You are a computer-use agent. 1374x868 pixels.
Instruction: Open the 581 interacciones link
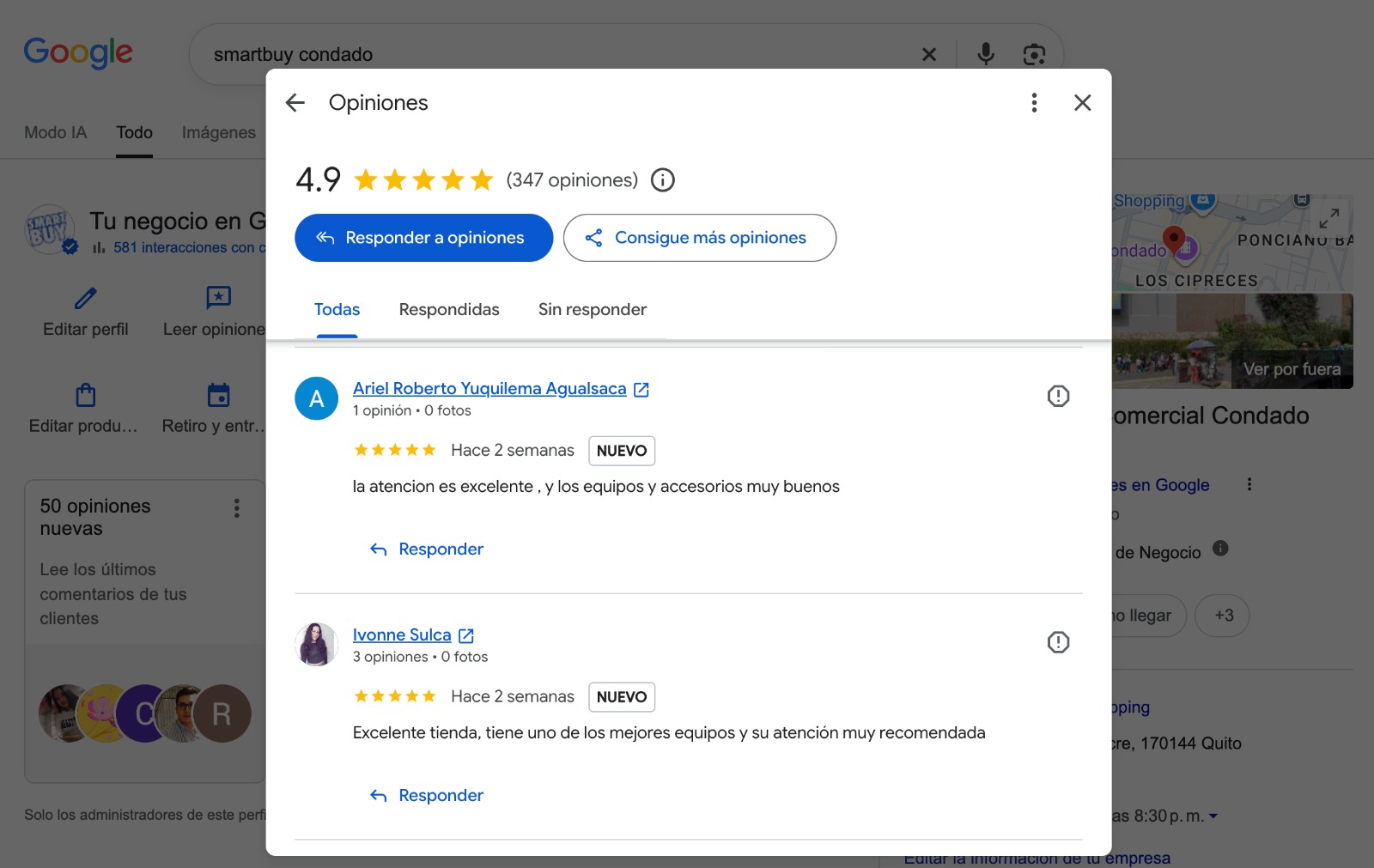tap(189, 247)
